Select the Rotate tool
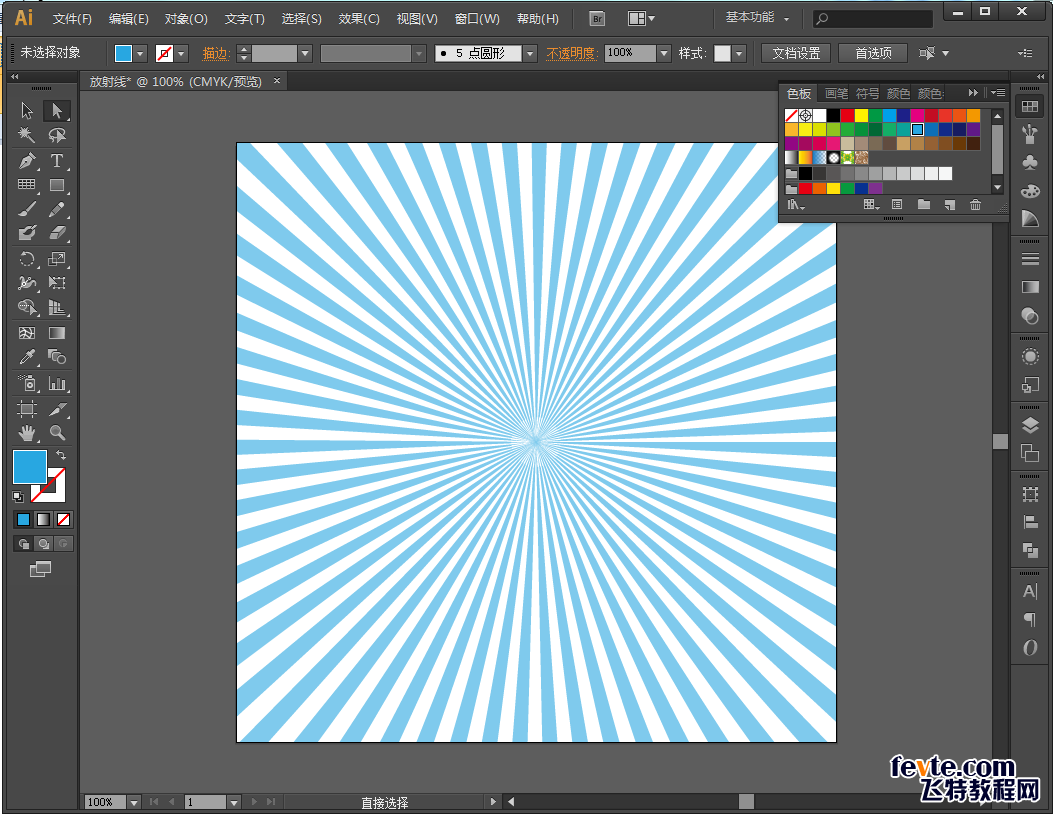The height and width of the screenshot is (815, 1053). tap(27, 259)
